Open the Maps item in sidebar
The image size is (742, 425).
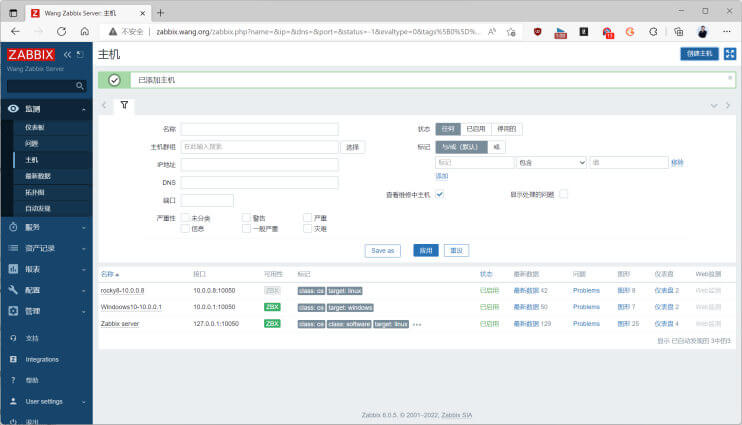(35, 192)
